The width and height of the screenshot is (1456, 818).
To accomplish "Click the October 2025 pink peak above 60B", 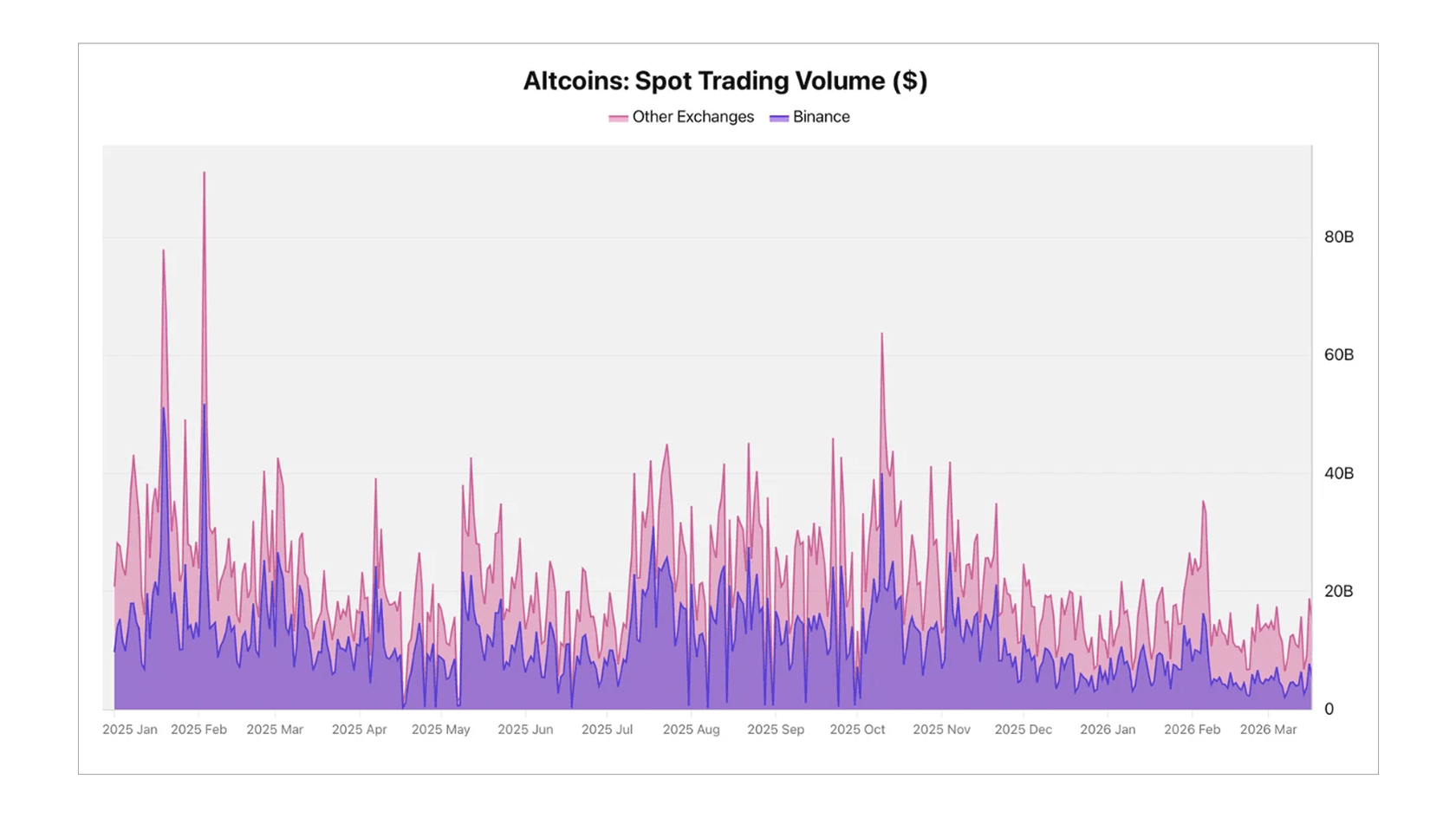I will click(882, 336).
